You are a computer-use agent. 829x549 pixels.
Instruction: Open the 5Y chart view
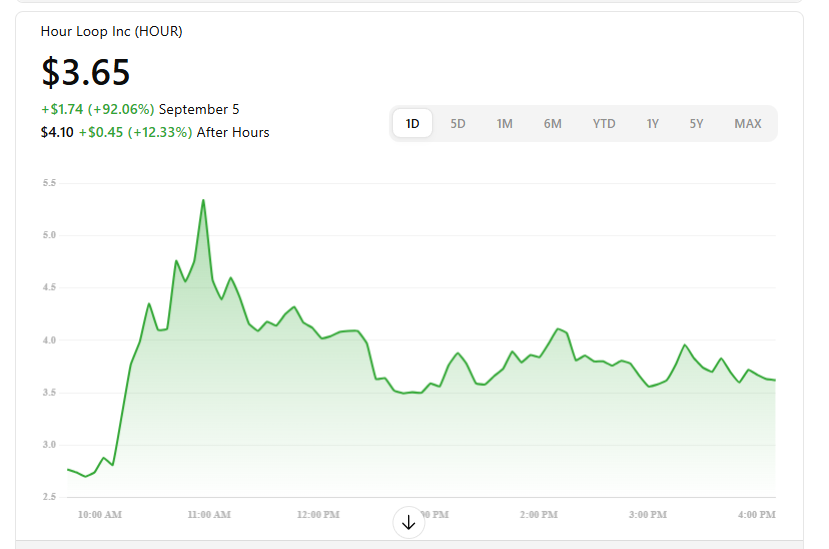point(697,124)
